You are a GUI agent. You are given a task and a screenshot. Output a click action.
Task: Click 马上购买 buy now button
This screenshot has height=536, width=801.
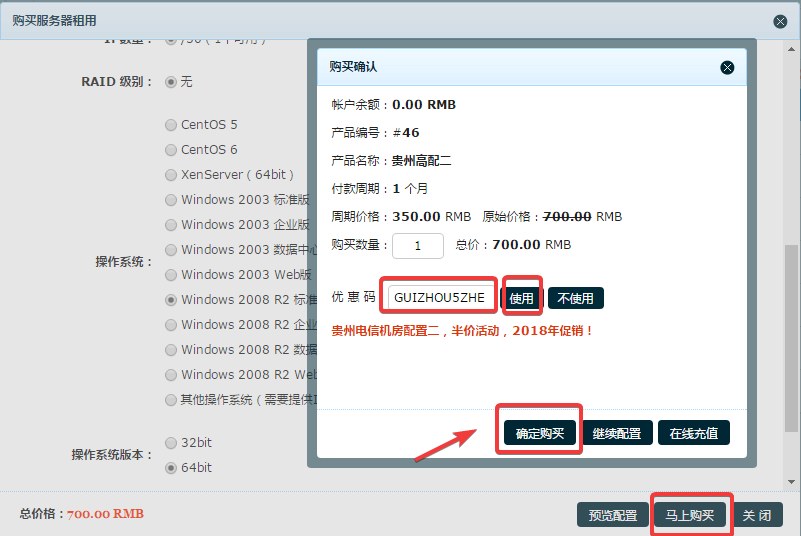point(690,515)
